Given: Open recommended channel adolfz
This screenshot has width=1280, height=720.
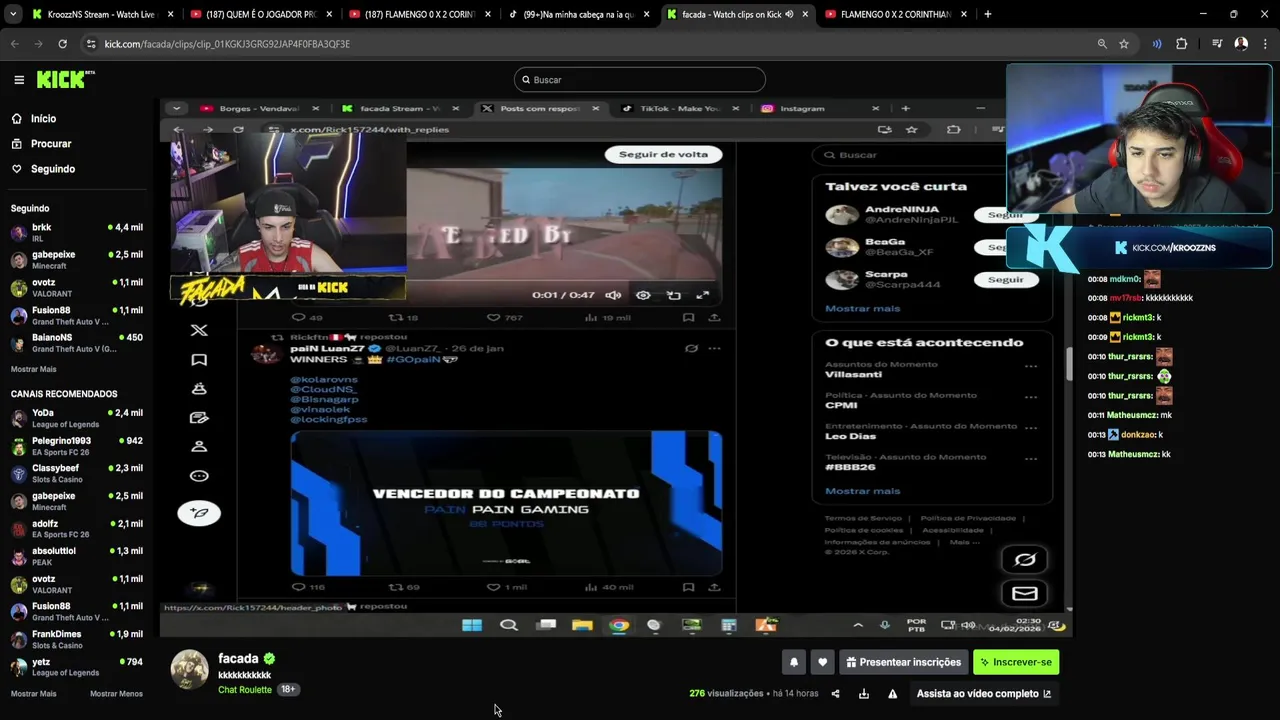Looking at the screenshot, I should (77, 529).
